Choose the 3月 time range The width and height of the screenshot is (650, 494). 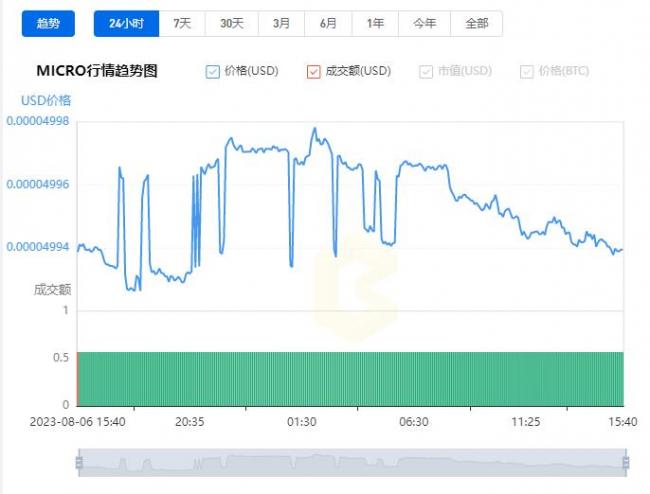click(281, 24)
